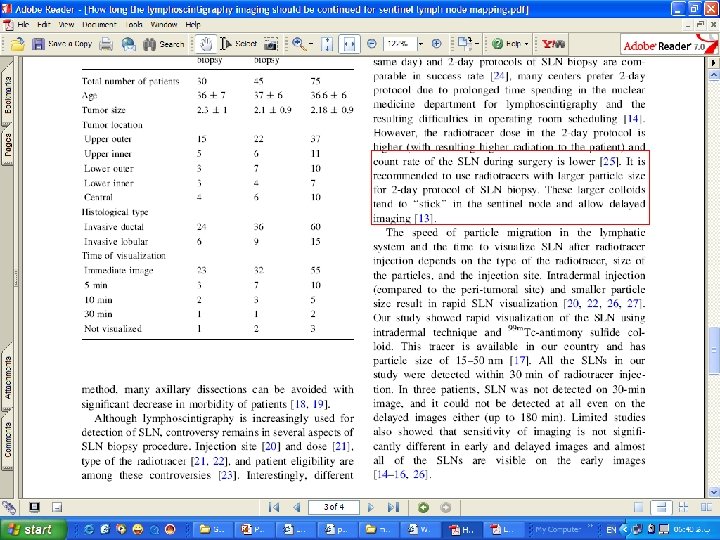720x540 pixels.
Task: Expand the zoom tool dropdown arrow
Action: click(311, 44)
